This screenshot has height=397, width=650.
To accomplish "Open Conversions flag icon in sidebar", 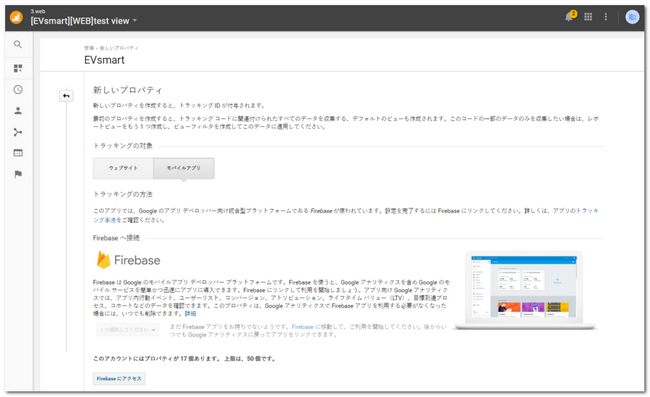I will point(18,174).
